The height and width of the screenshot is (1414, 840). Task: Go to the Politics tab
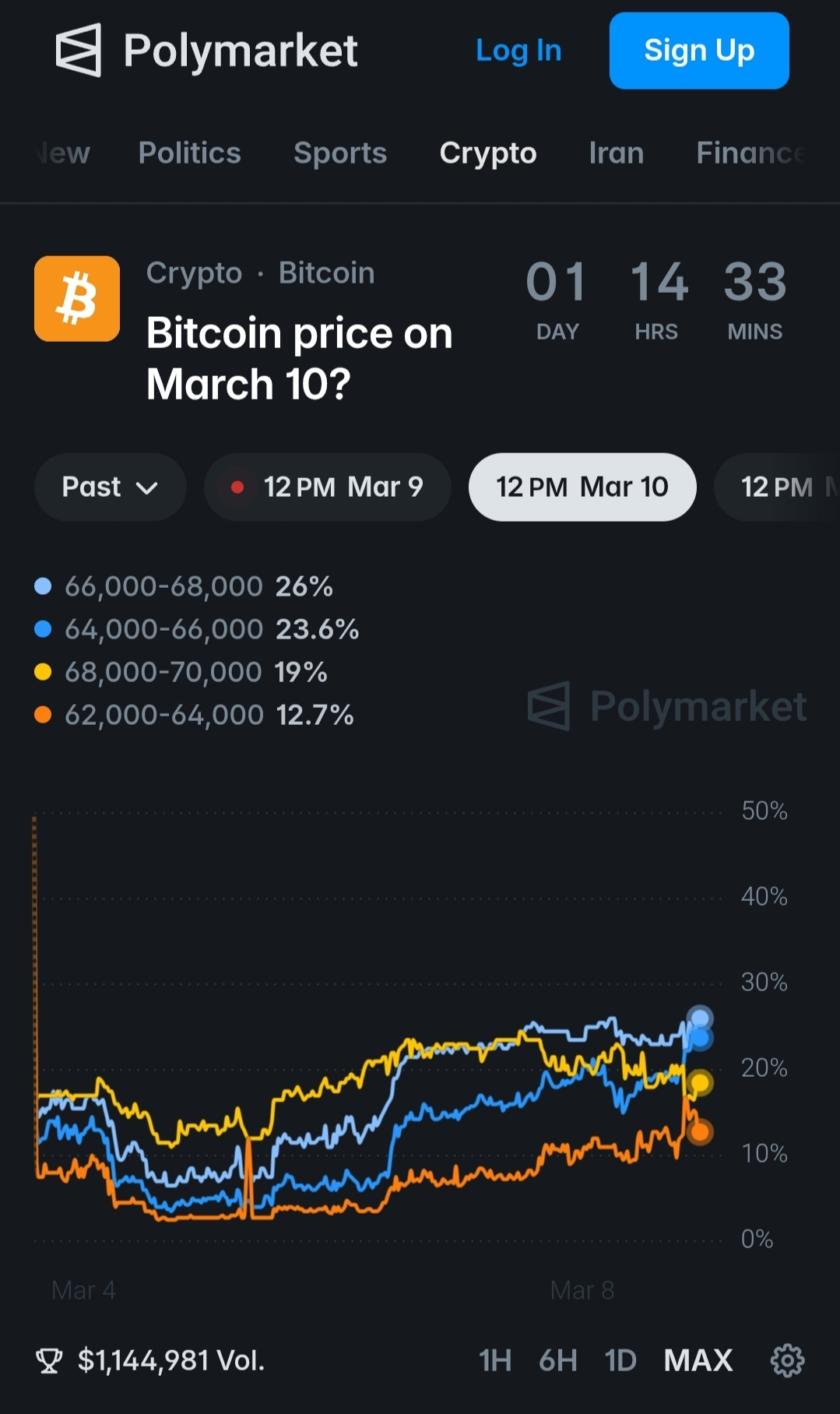click(x=189, y=153)
